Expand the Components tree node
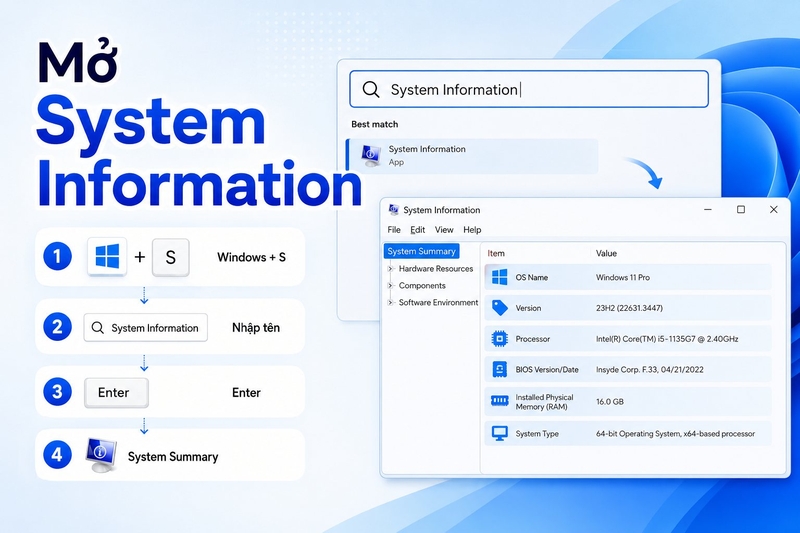Image resolution: width=800 pixels, height=533 pixels. point(390,286)
